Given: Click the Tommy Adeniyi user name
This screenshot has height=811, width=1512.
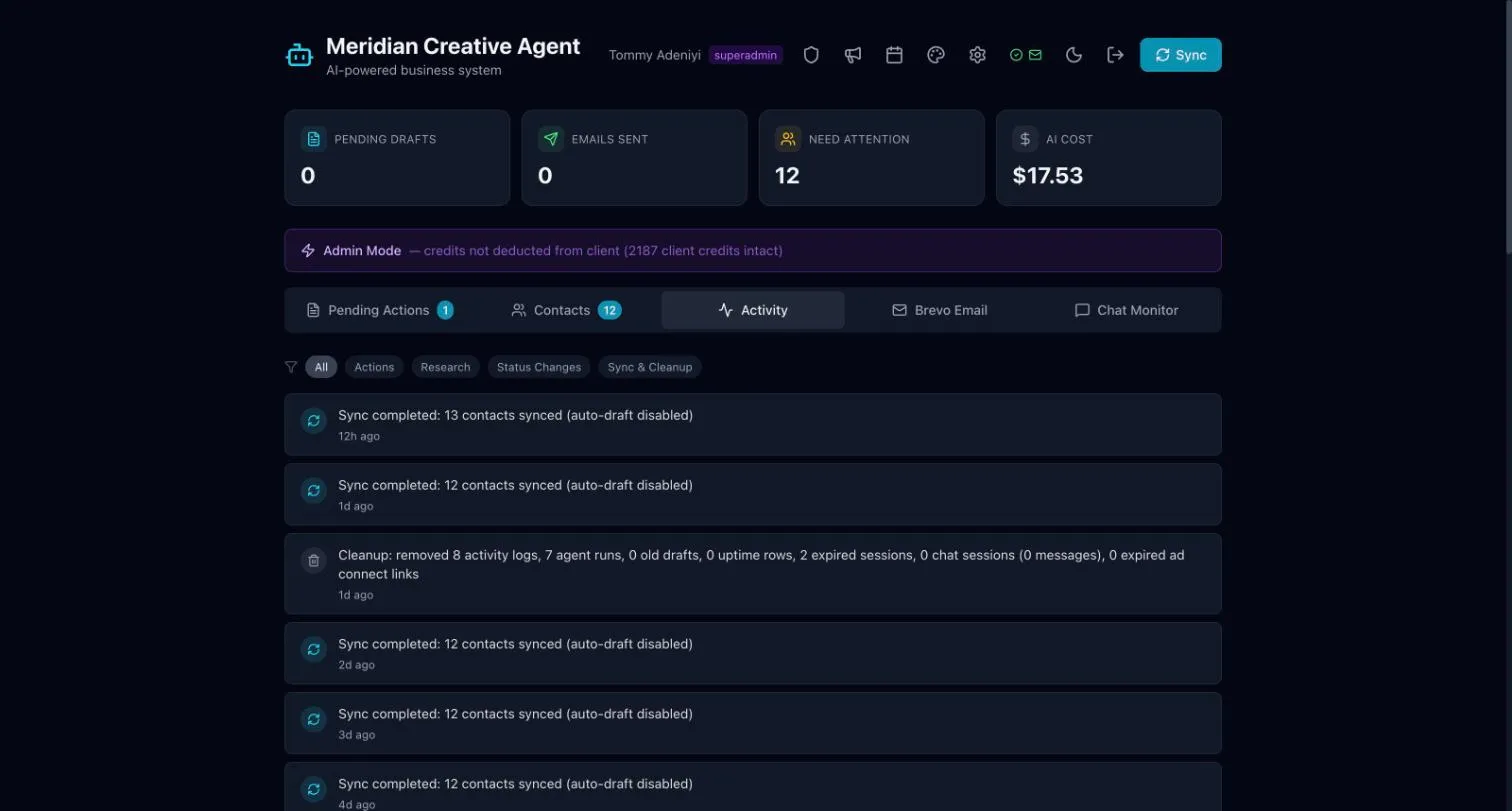Looking at the screenshot, I should click(655, 55).
